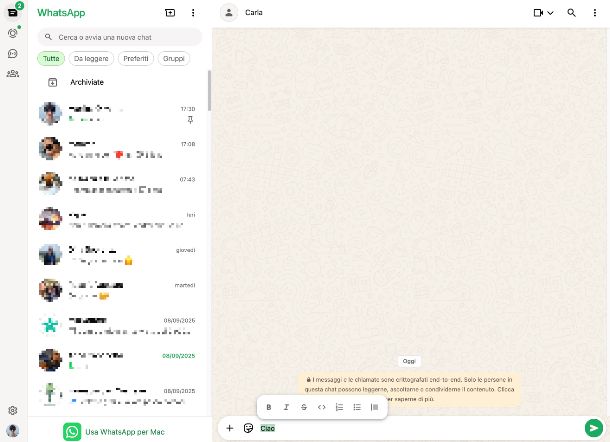Click the WhatsApp logo in the Mac banner

[72, 432]
